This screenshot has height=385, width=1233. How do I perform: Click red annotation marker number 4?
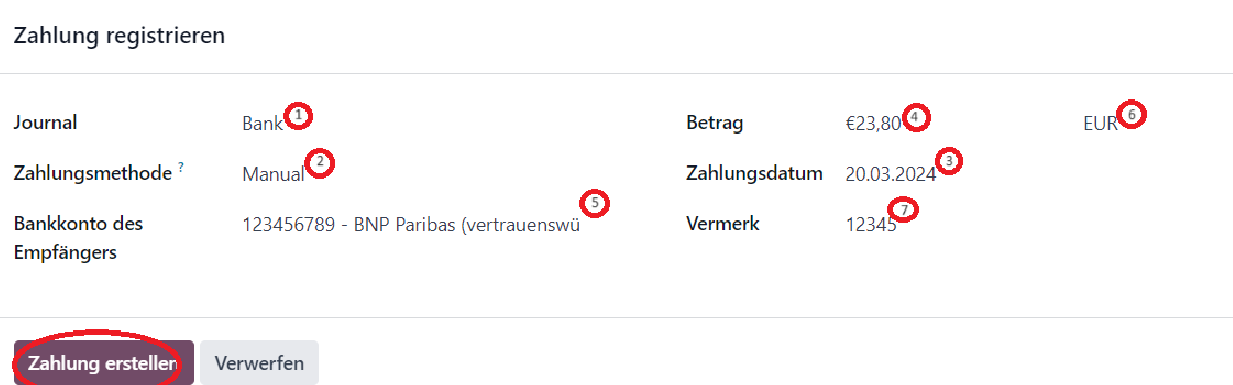pyautogui.click(x=915, y=115)
